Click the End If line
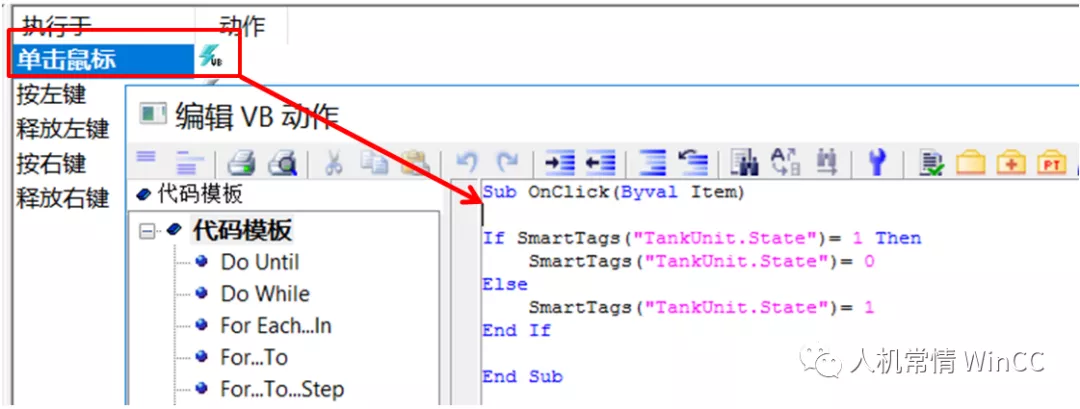 [517, 331]
